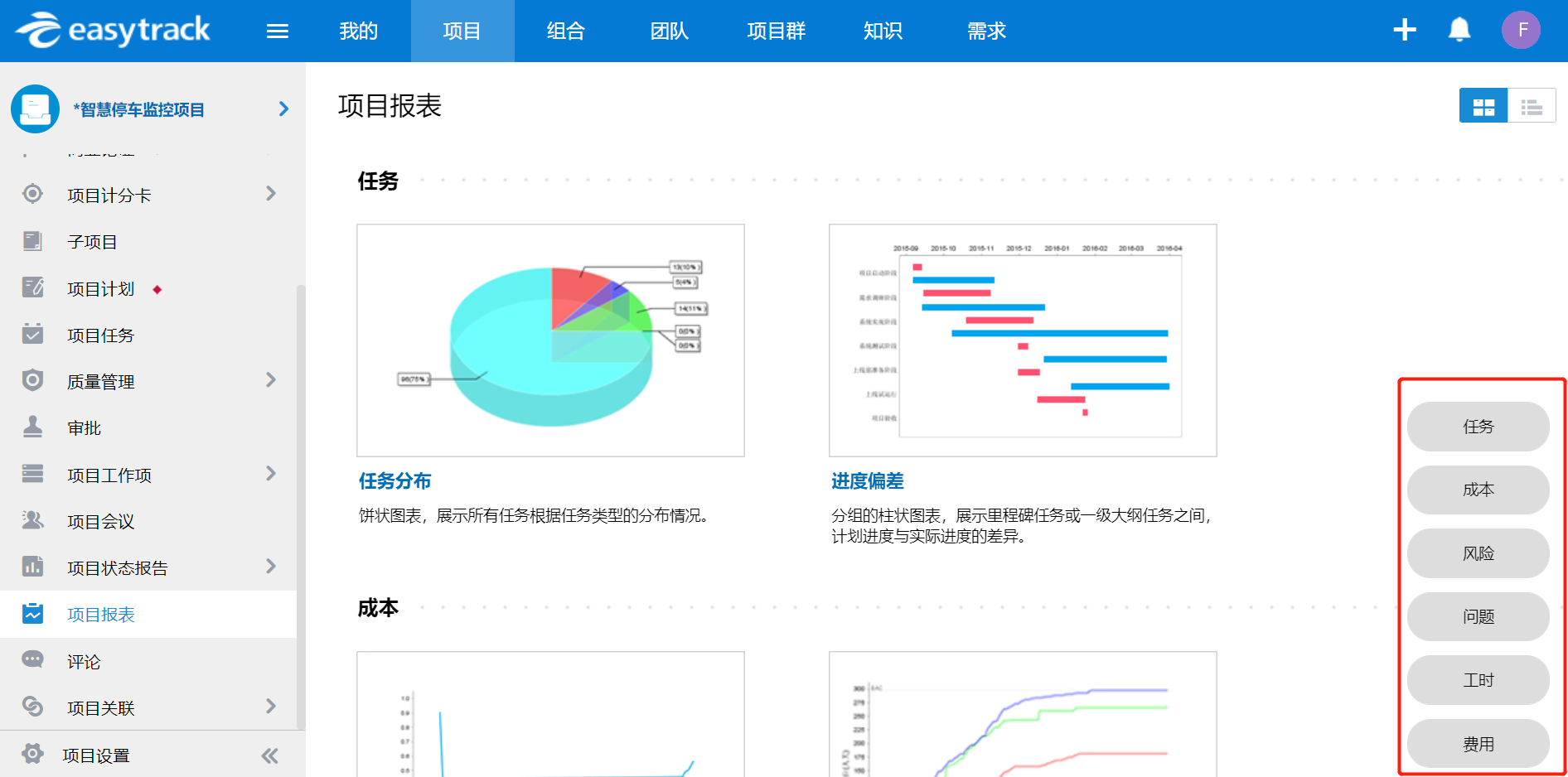The image size is (1568, 777).
Task: Expand the 项目状态报告 submenu arrow
Action: [x=271, y=567]
